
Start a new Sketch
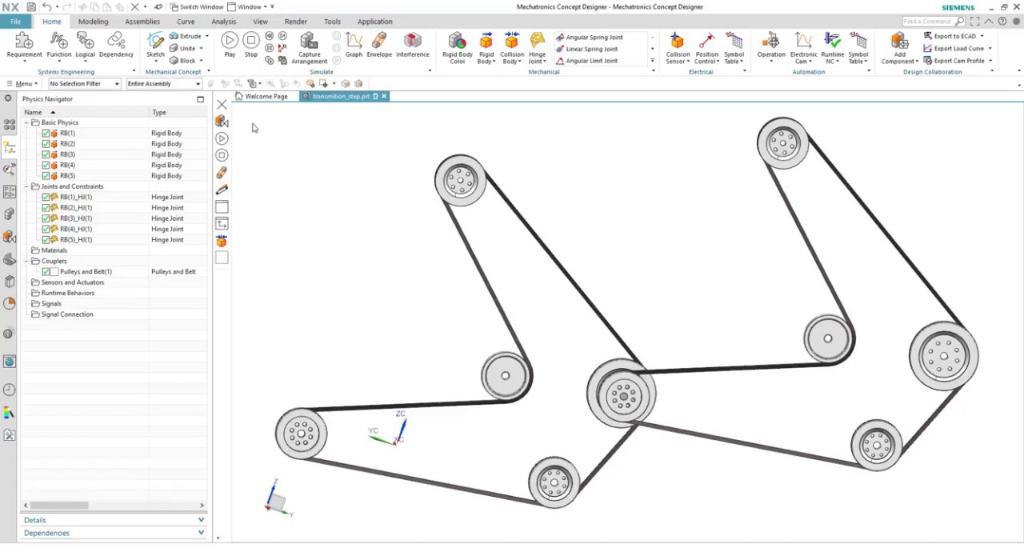[155, 46]
